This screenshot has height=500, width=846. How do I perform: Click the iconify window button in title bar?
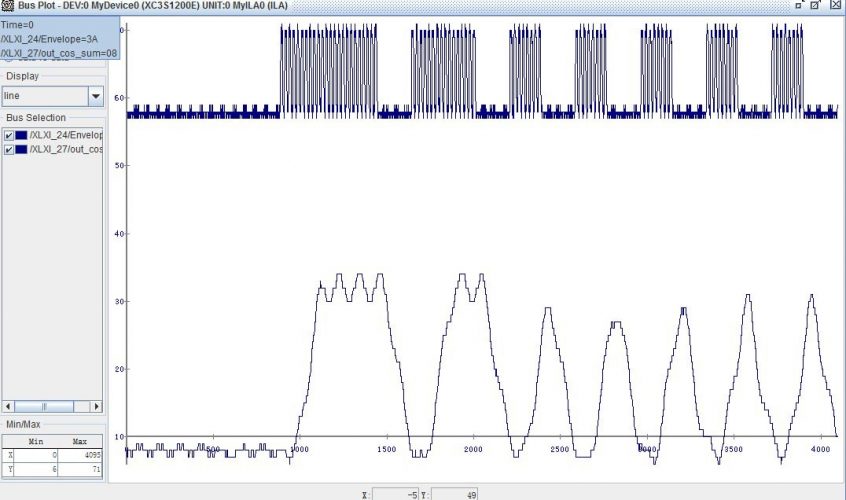[799, 5]
